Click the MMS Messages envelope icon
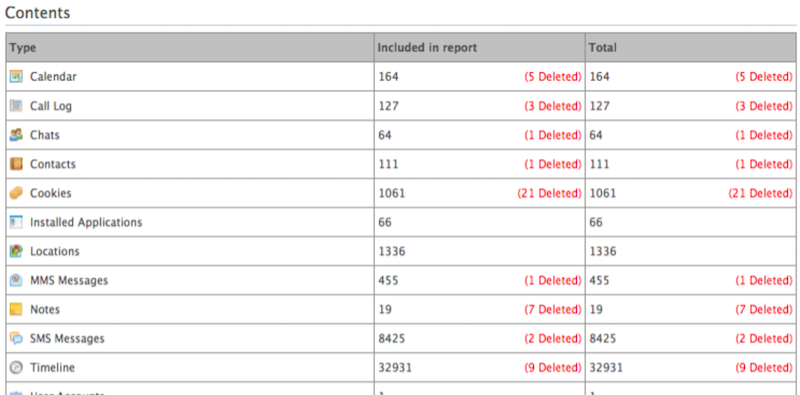This screenshot has height=395, width=800. click(x=16, y=280)
